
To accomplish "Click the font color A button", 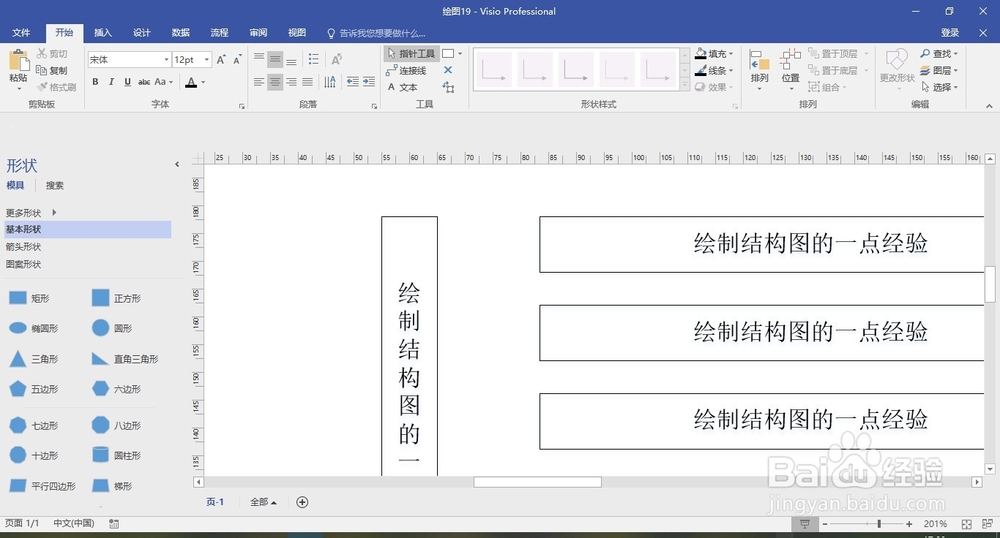I will click(x=191, y=82).
